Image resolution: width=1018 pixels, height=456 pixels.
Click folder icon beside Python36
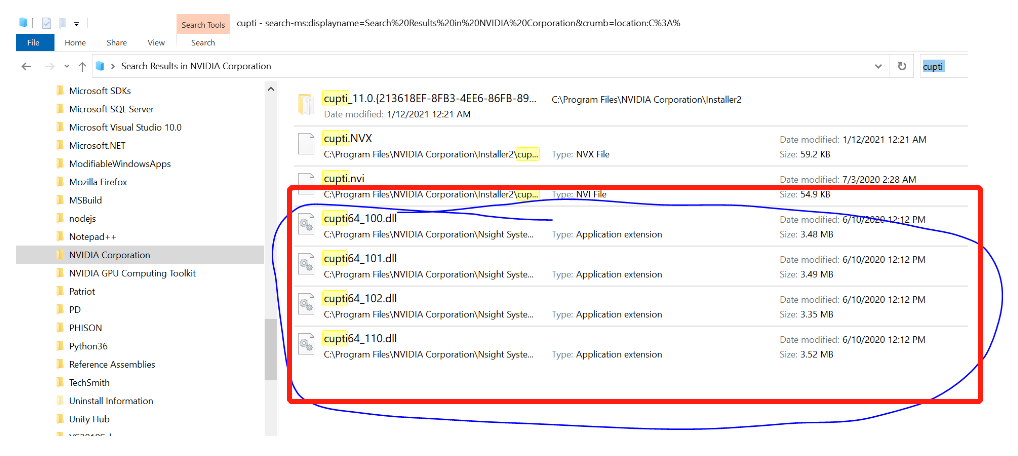coord(61,346)
